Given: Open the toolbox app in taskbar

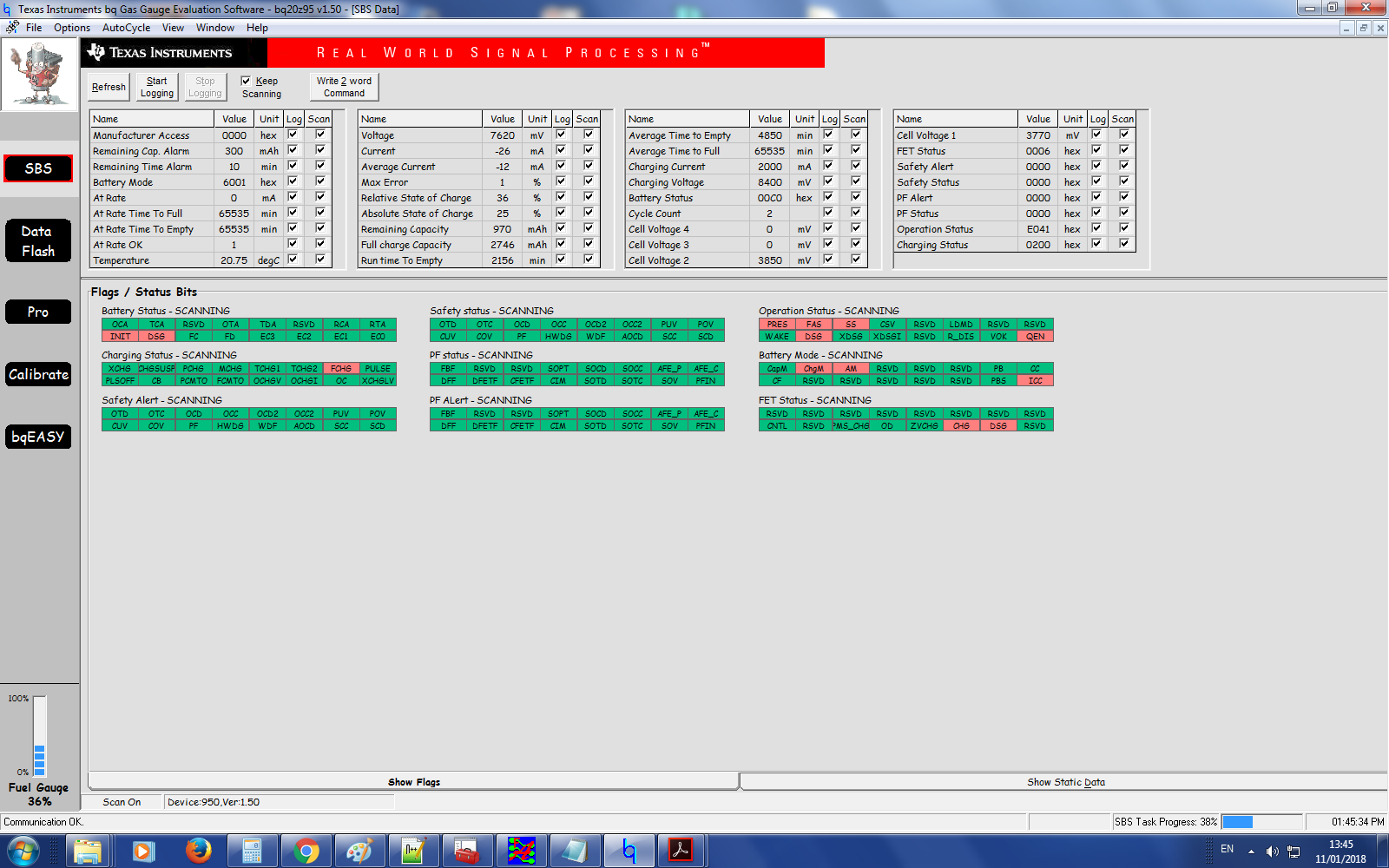Looking at the screenshot, I should (x=467, y=852).
